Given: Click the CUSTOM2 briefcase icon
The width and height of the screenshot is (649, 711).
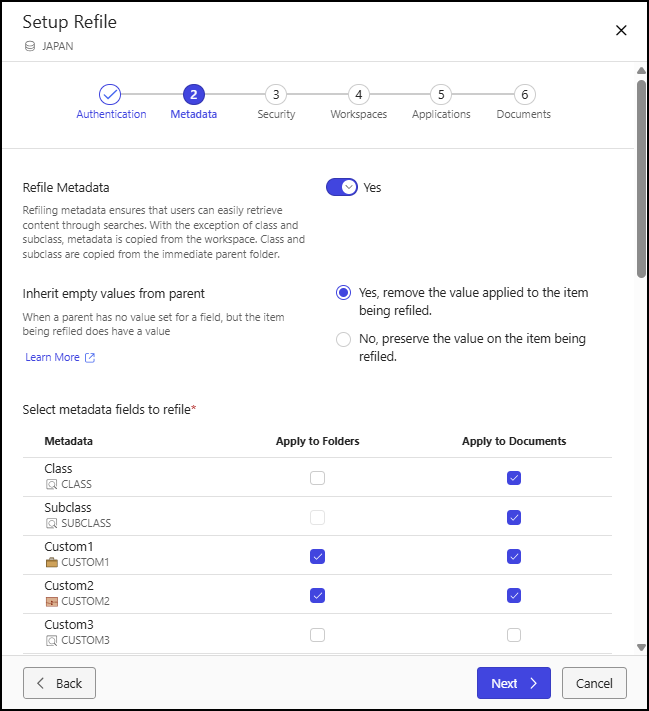Looking at the screenshot, I should (x=52, y=601).
